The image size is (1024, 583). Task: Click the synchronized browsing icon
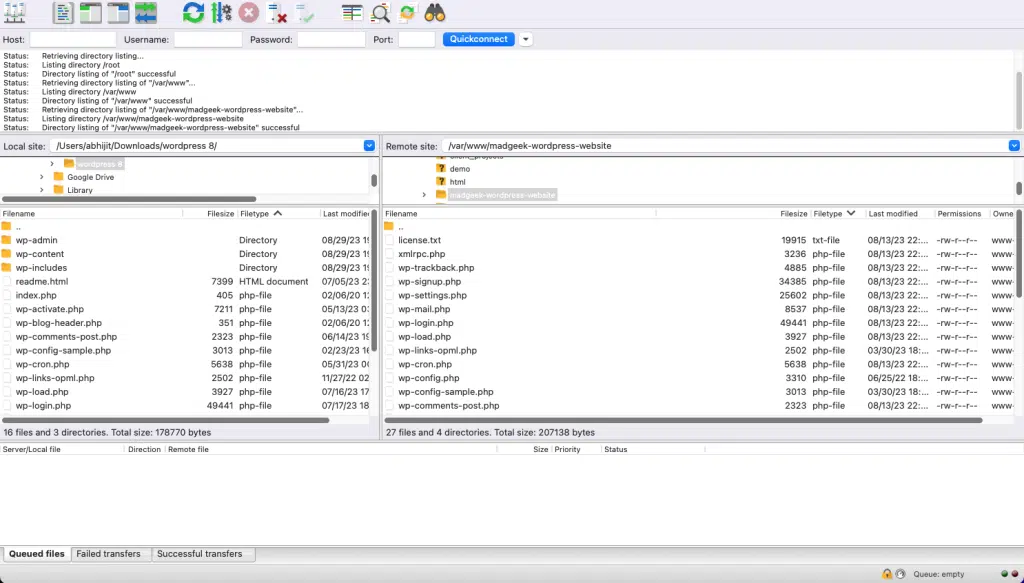coord(407,13)
